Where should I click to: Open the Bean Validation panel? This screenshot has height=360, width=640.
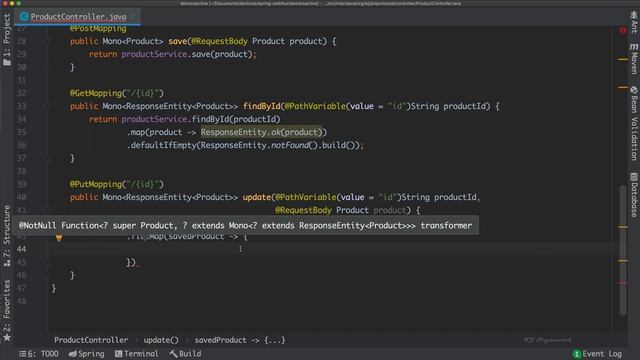[x=633, y=123]
